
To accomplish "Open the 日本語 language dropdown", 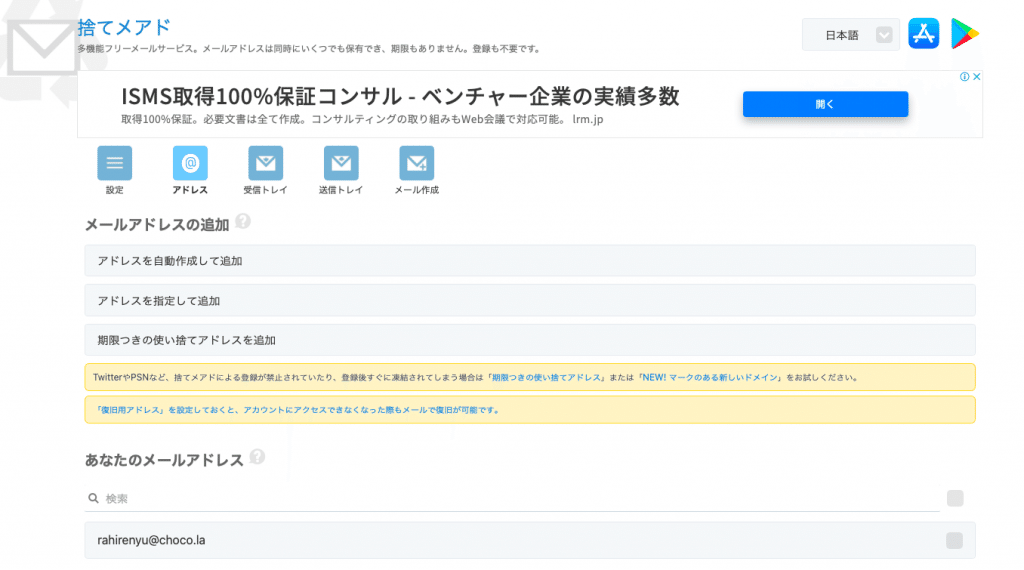I will click(851, 35).
